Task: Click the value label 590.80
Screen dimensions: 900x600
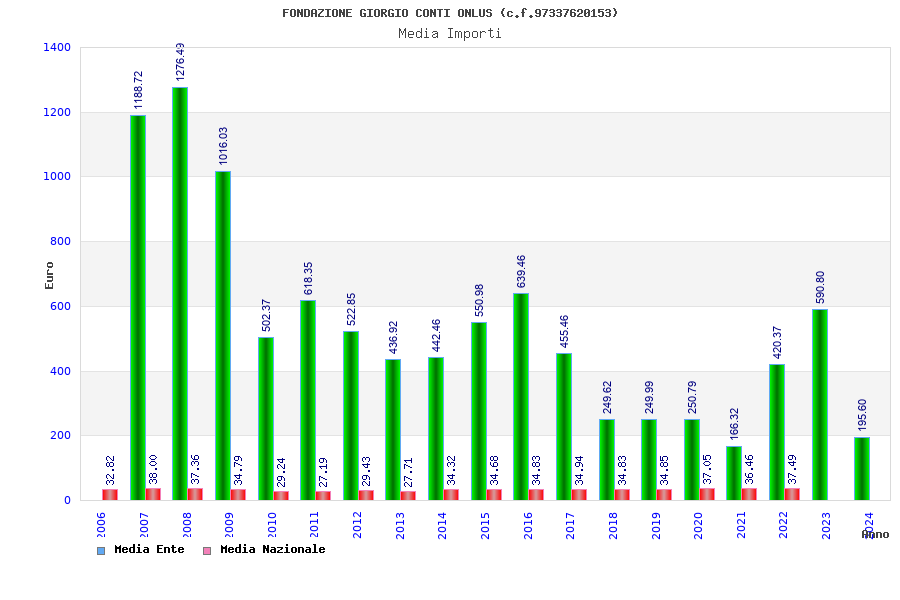Action: coord(820,287)
